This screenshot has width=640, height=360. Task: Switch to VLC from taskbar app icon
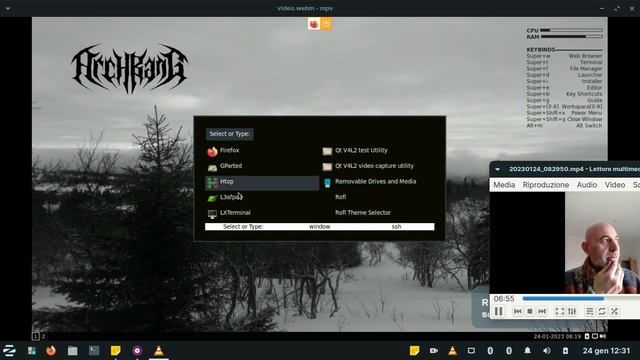point(159,351)
